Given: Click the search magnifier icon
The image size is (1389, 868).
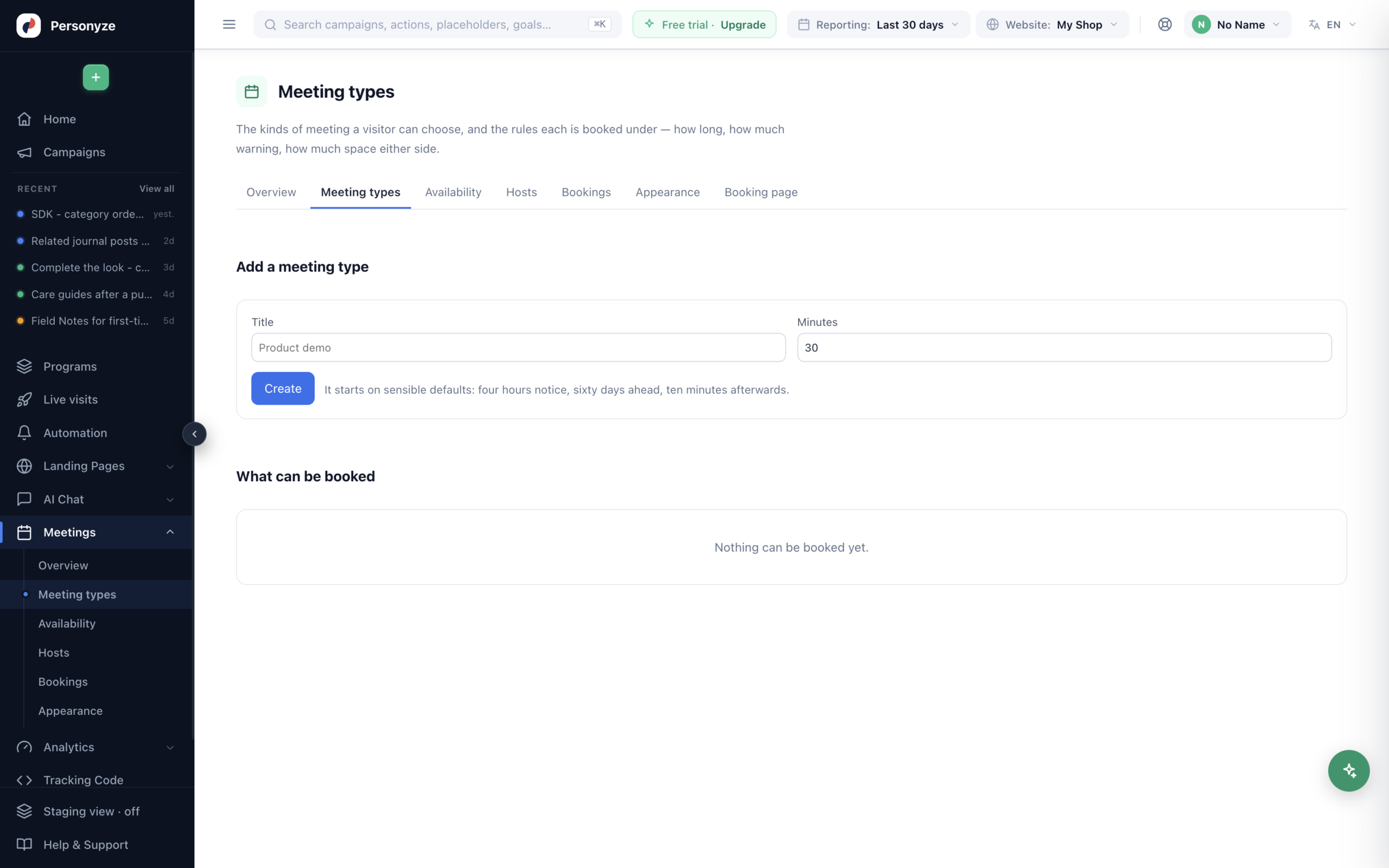Looking at the screenshot, I should click(x=270, y=25).
